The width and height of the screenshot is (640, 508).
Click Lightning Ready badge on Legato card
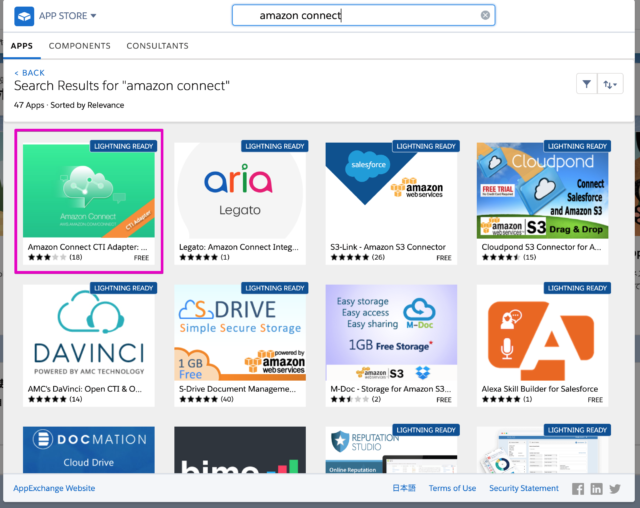275,146
